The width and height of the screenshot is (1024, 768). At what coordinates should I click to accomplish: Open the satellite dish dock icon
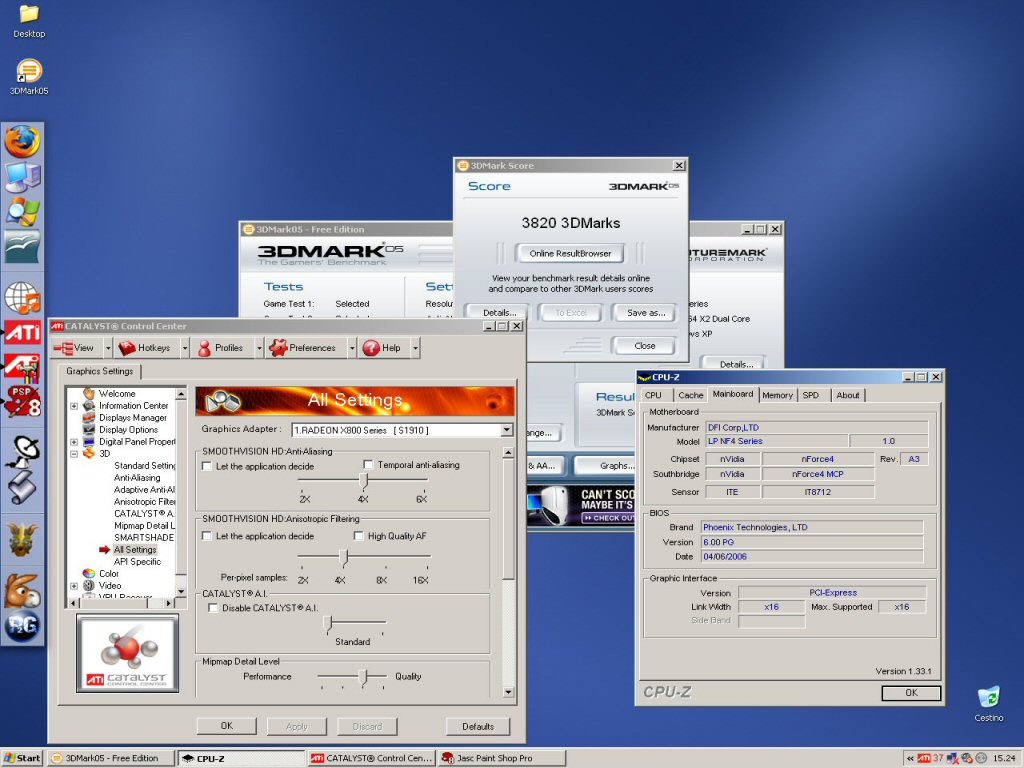tap(22, 451)
